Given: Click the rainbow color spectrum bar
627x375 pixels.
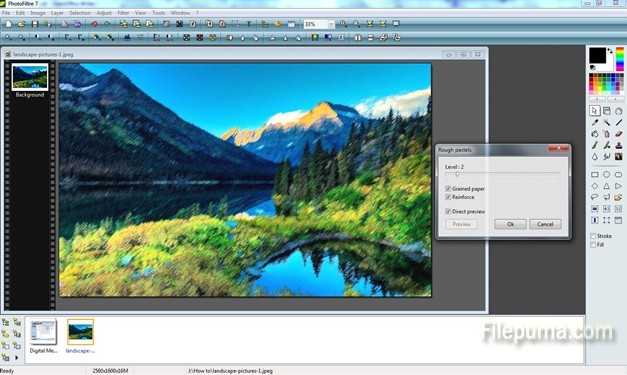Looking at the screenshot, I should point(619,59).
